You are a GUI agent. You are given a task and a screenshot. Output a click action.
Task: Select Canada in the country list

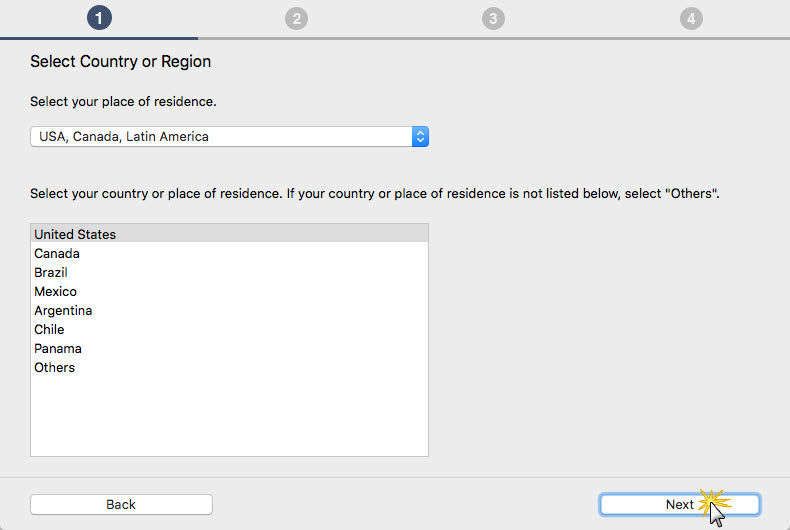(57, 253)
